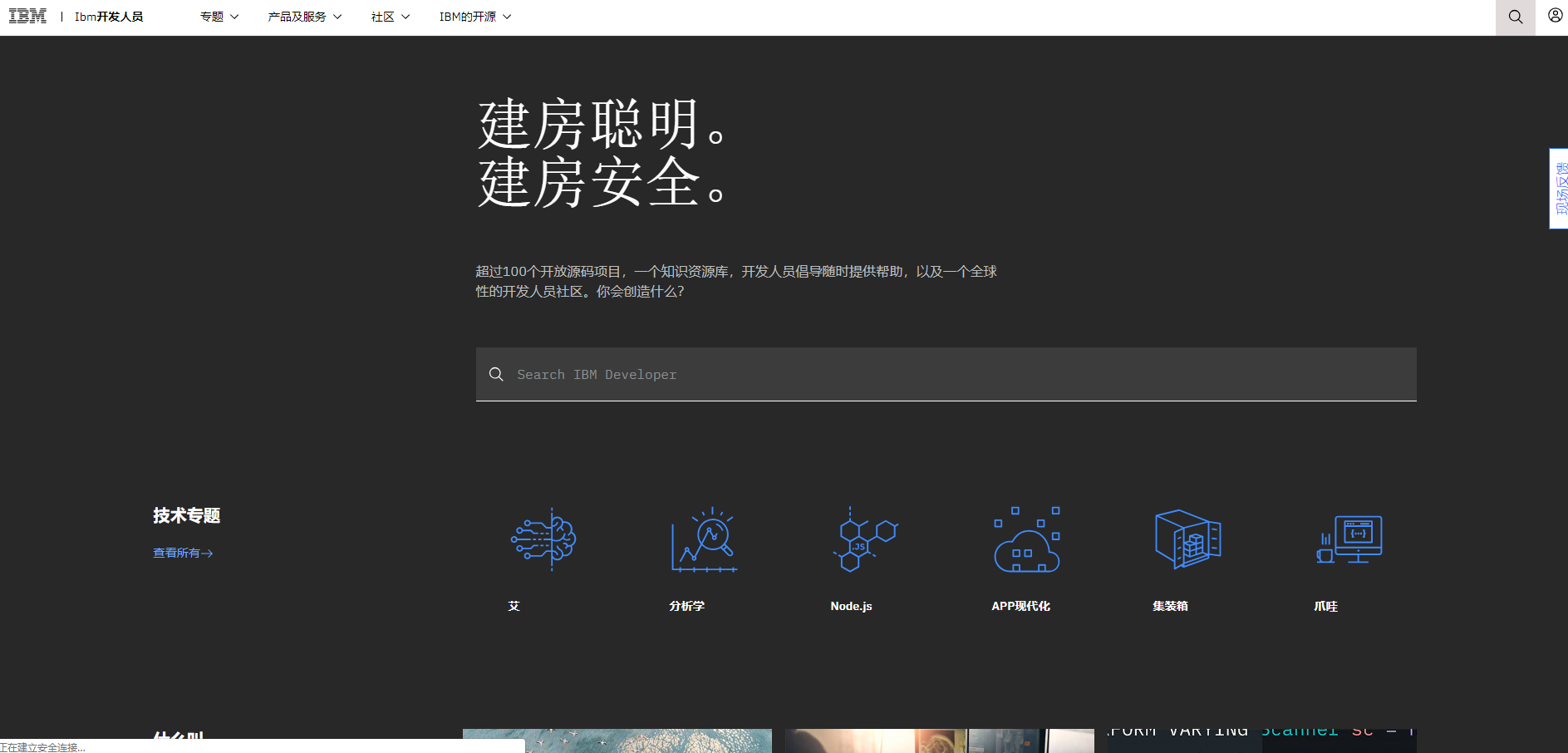The image size is (1568, 753).
Task: Click the IBM logo in header
Action: (x=27, y=17)
